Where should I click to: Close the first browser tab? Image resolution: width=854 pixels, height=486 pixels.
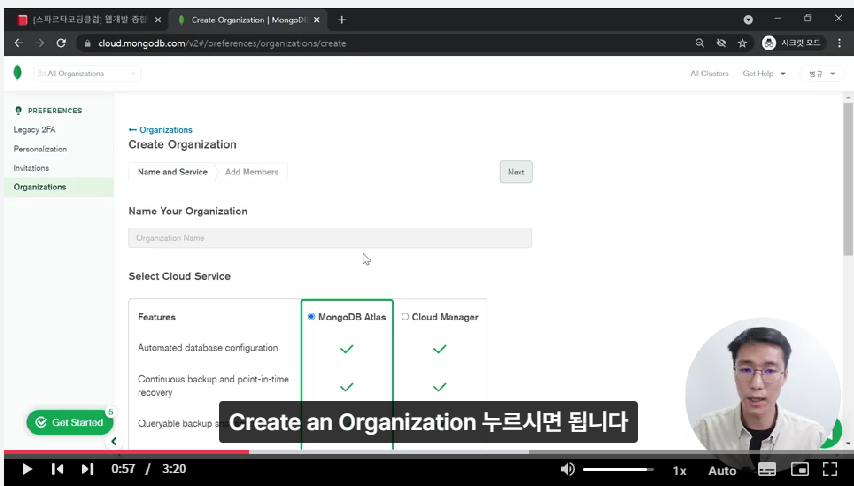(158, 20)
